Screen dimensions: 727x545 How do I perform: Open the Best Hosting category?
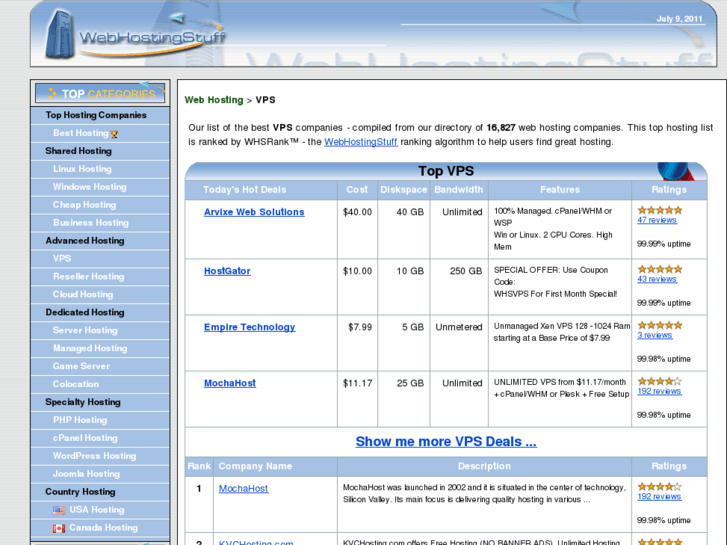point(81,133)
